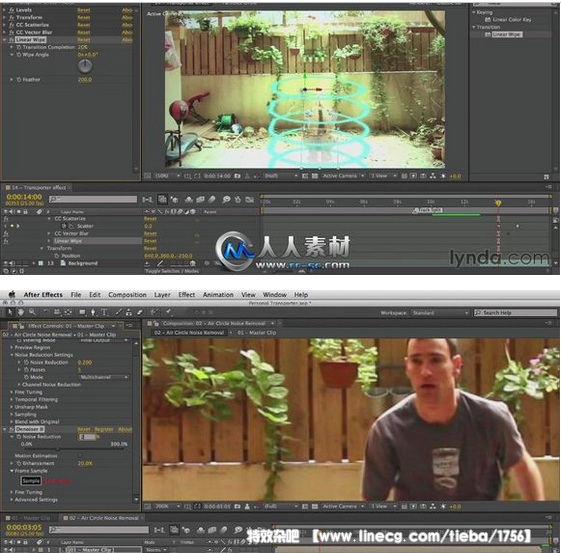Image resolution: width=561 pixels, height=553 pixels.
Task: Toggle Wipe Angle stopwatch
Action: pos(19,55)
